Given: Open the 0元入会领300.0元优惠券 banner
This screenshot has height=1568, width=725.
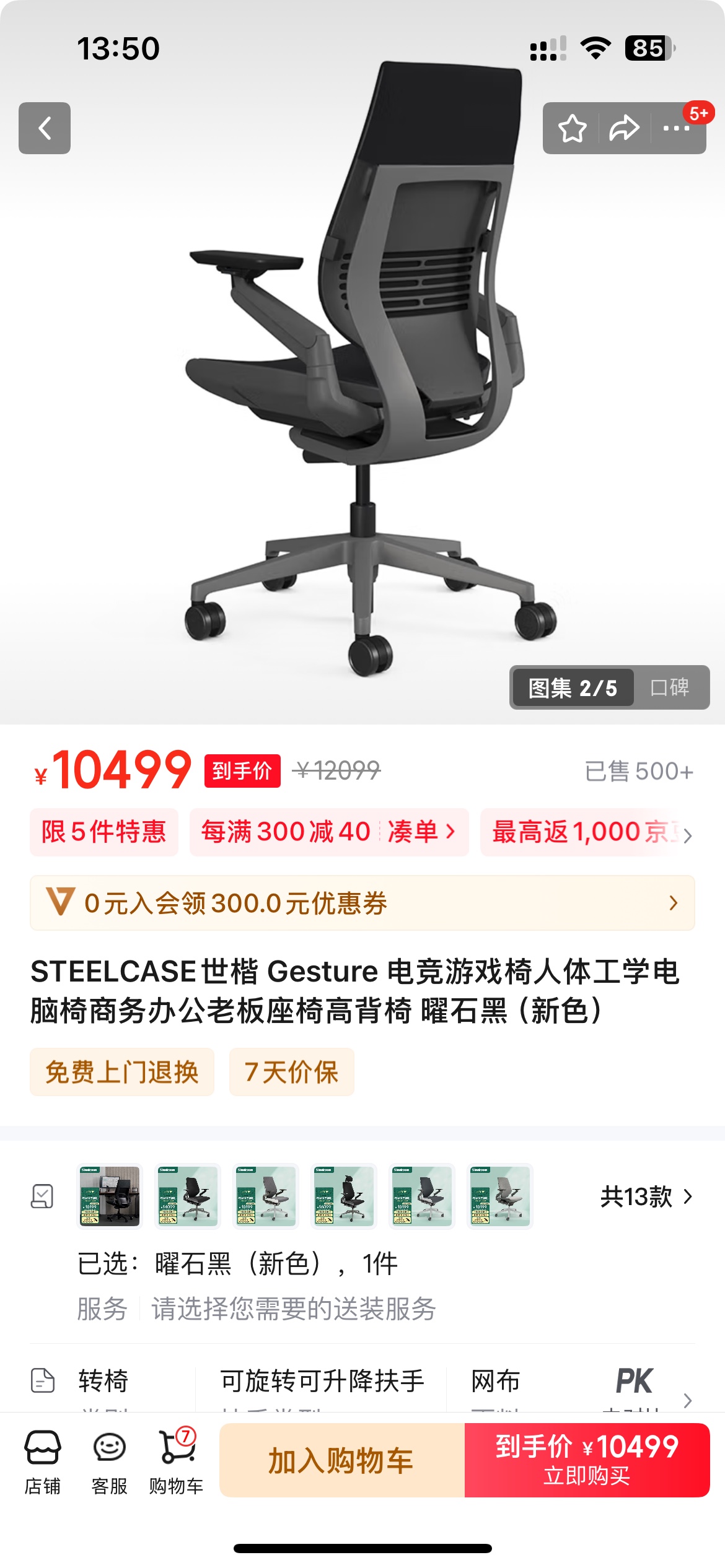Looking at the screenshot, I should pos(362,903).
